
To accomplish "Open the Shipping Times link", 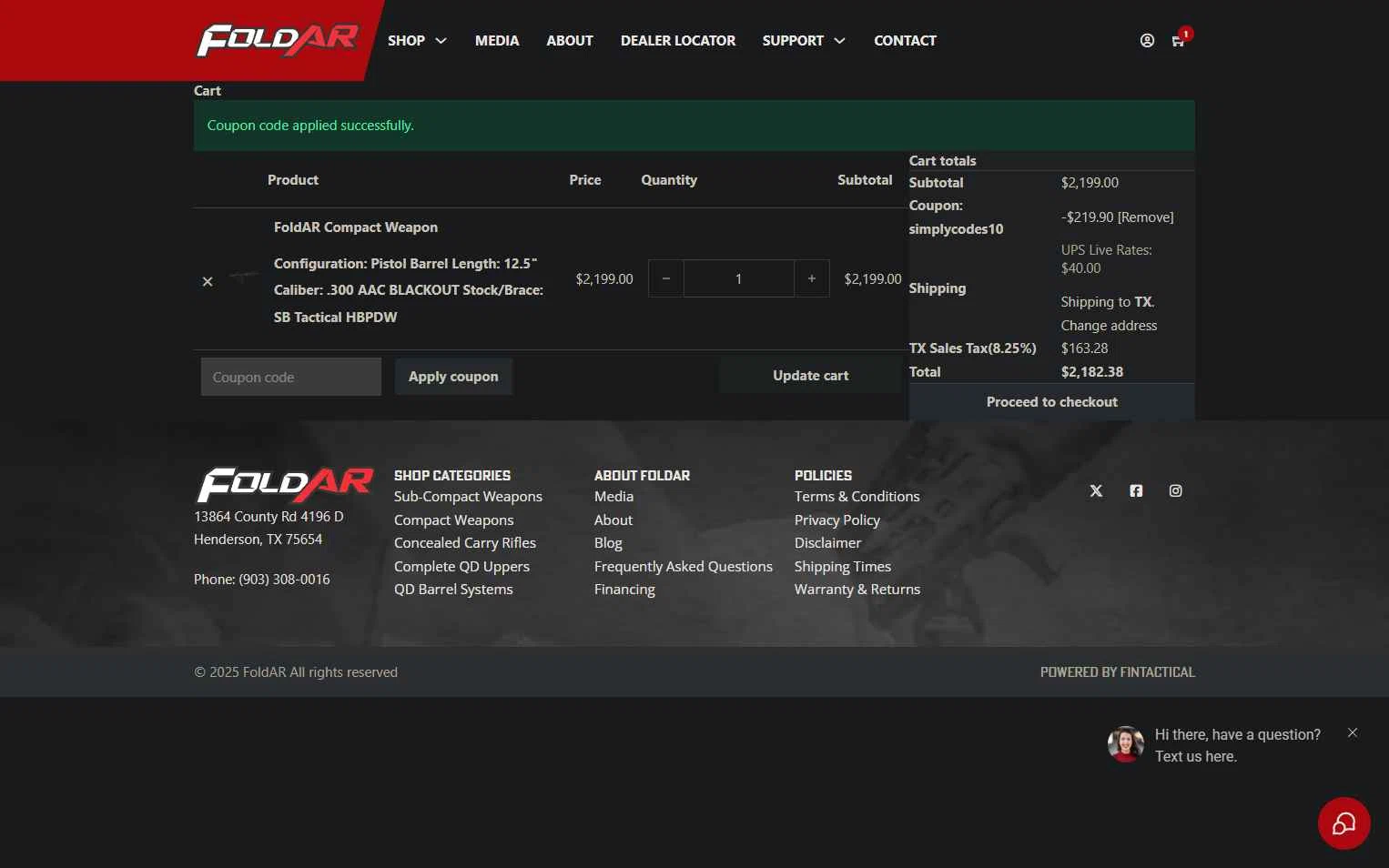I will click(843, 567).
